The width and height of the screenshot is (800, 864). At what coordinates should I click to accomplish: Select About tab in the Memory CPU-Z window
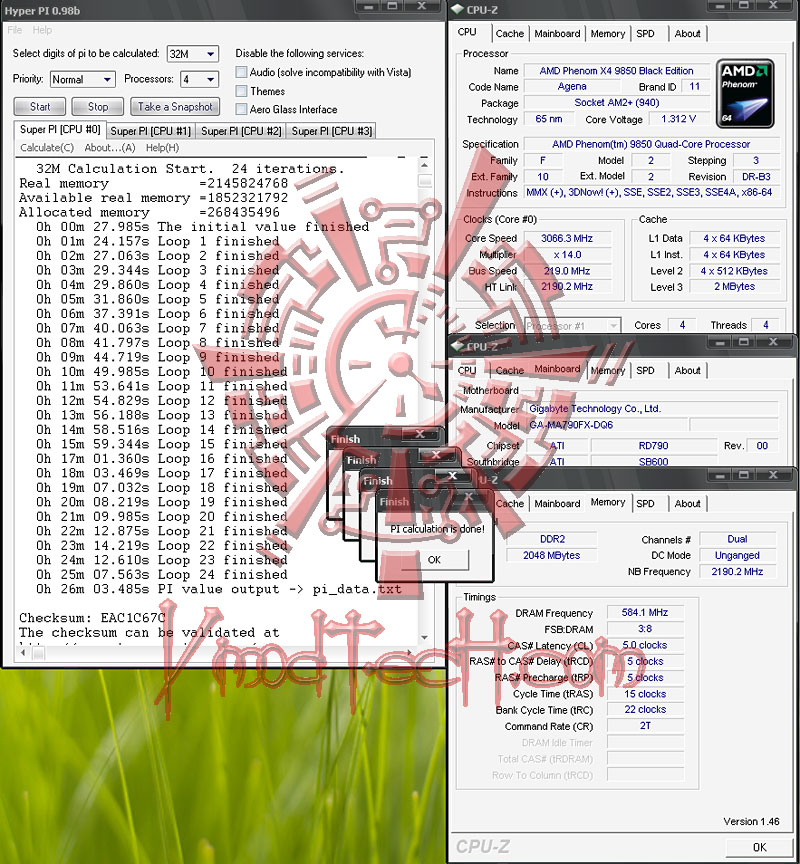687,504
